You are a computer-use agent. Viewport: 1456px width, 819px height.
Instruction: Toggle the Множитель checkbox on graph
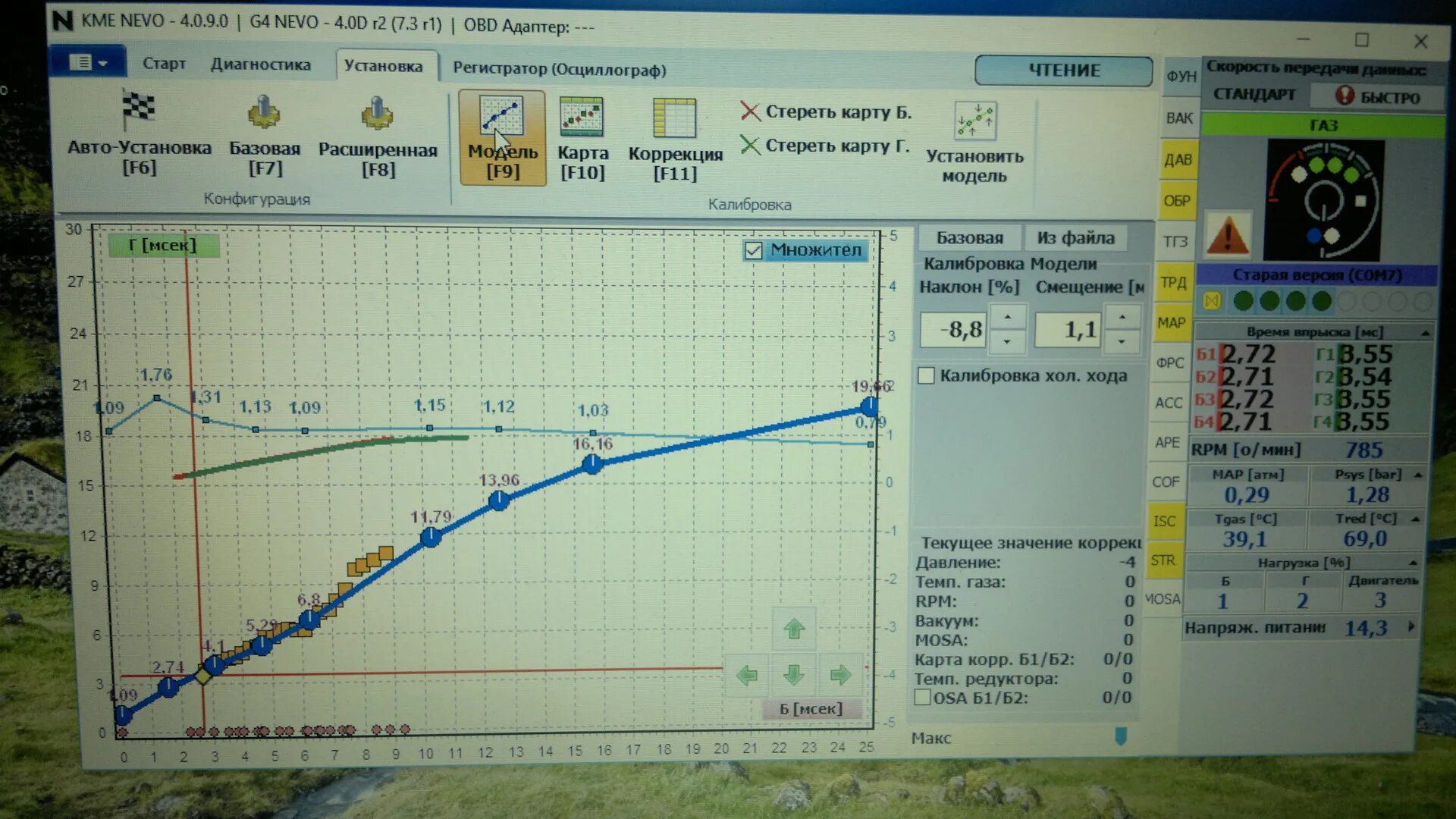[751, 249]
